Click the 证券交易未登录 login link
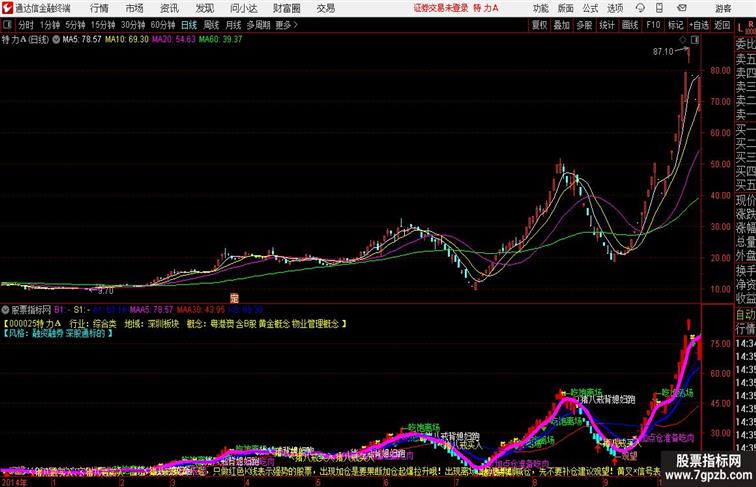Screen dimensions: 756x487 coord(441,8)
